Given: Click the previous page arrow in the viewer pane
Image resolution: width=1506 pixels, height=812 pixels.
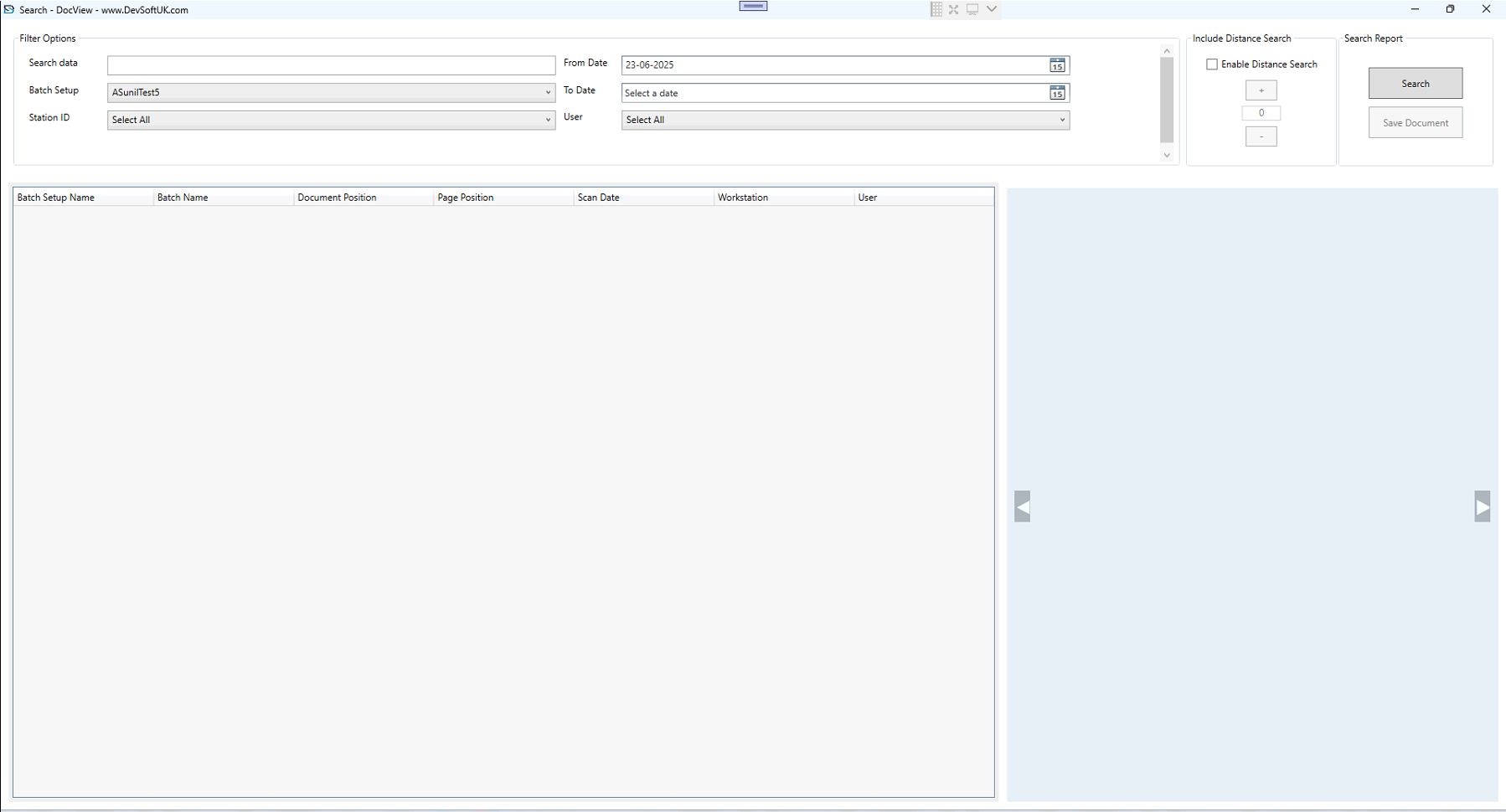Looking at the screenshot, I should (x=1023, y=506).
